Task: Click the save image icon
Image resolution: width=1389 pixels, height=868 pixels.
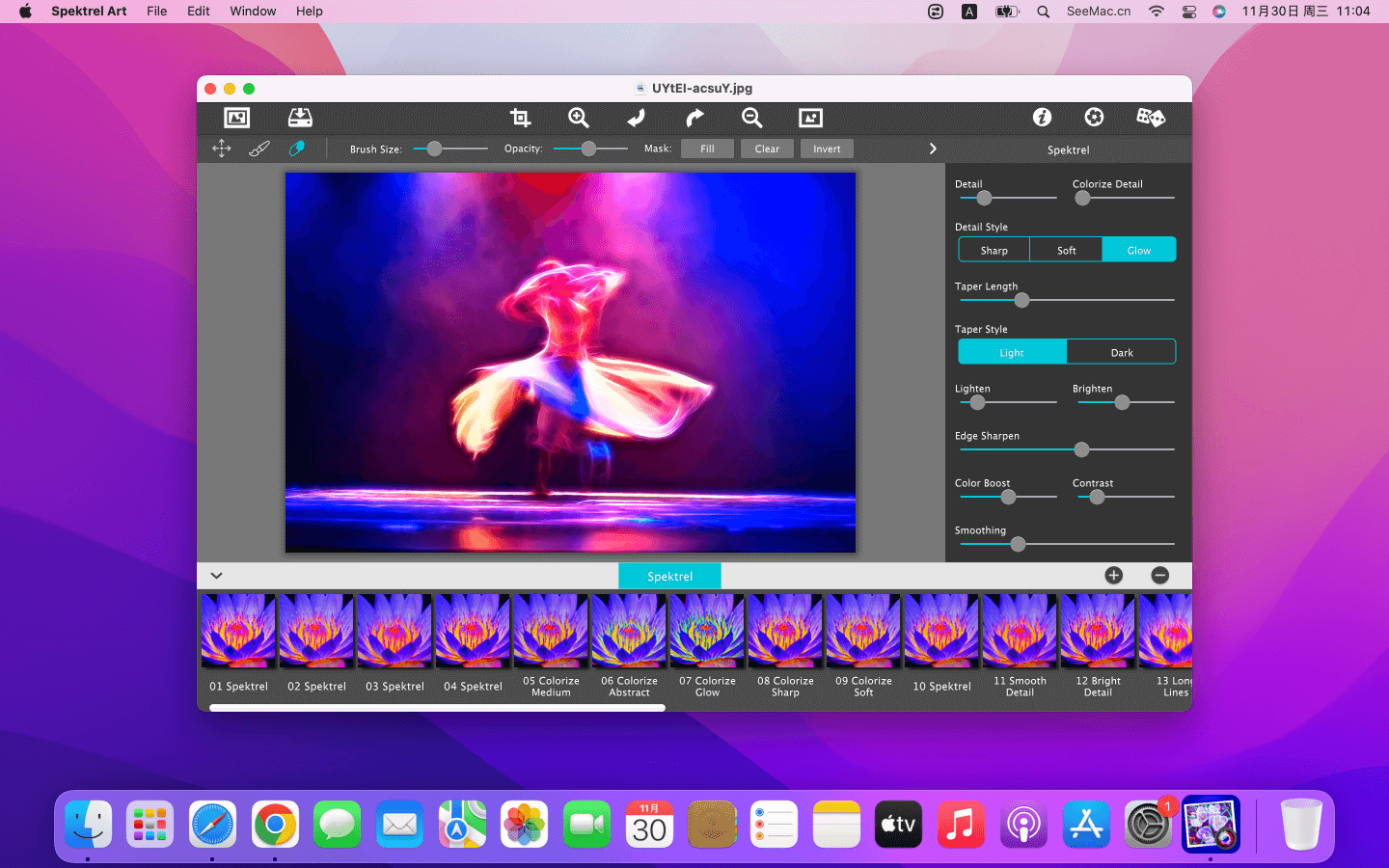Action: pos(300,118)
